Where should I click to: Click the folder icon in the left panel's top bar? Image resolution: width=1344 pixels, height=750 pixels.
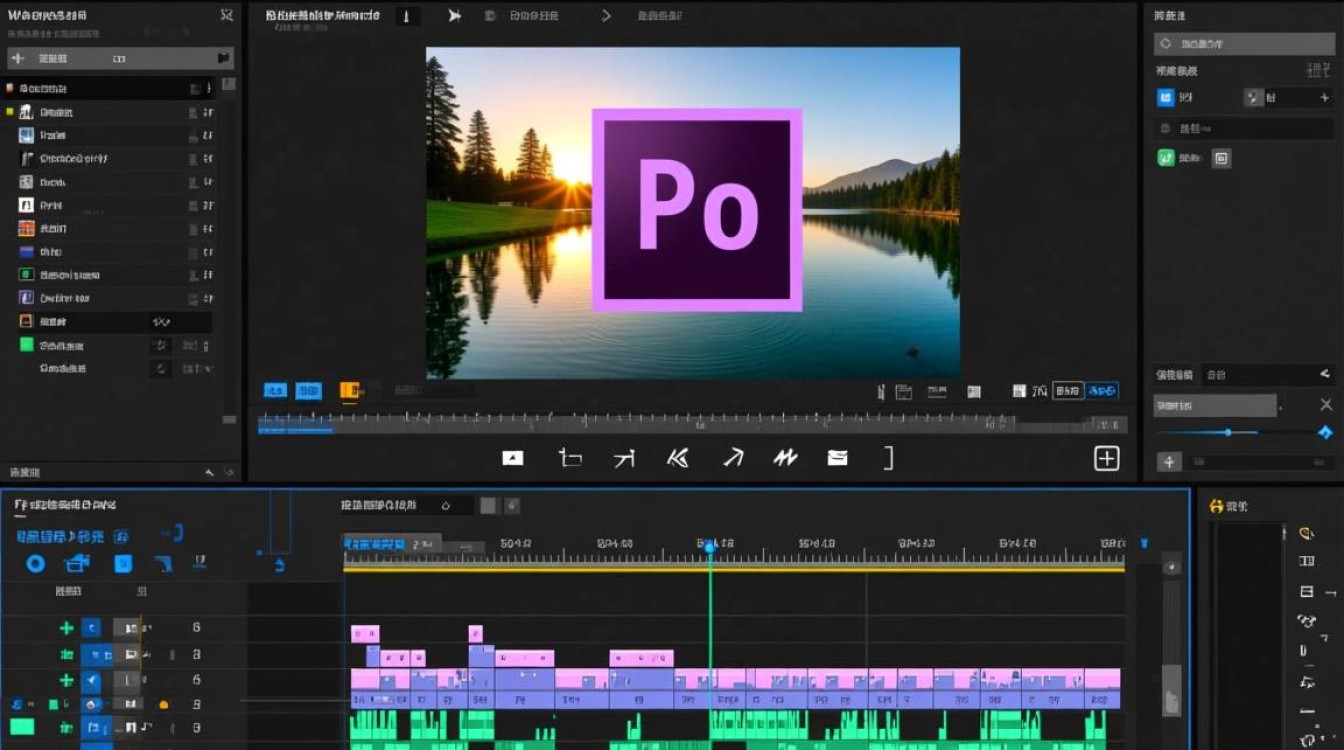pos(224,58)
